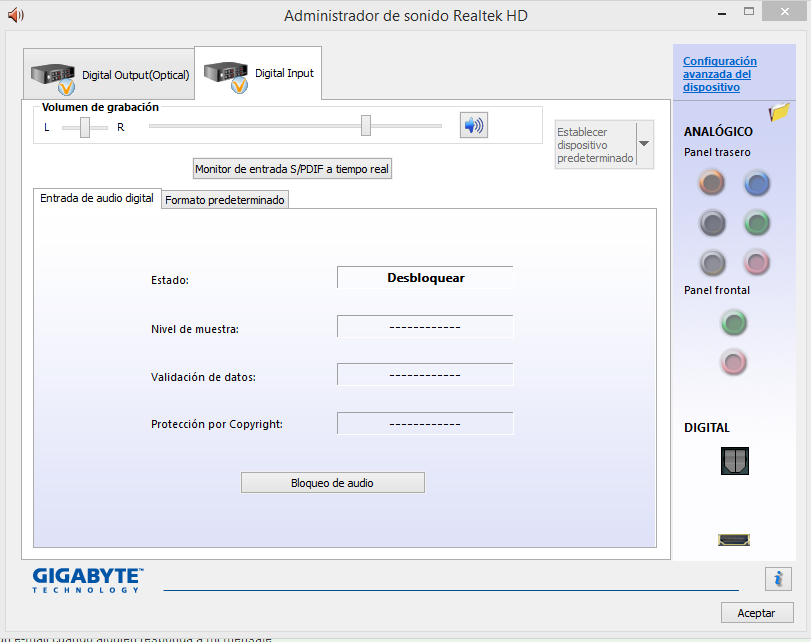Click the pink rear panel audio jack

[757, 262]
